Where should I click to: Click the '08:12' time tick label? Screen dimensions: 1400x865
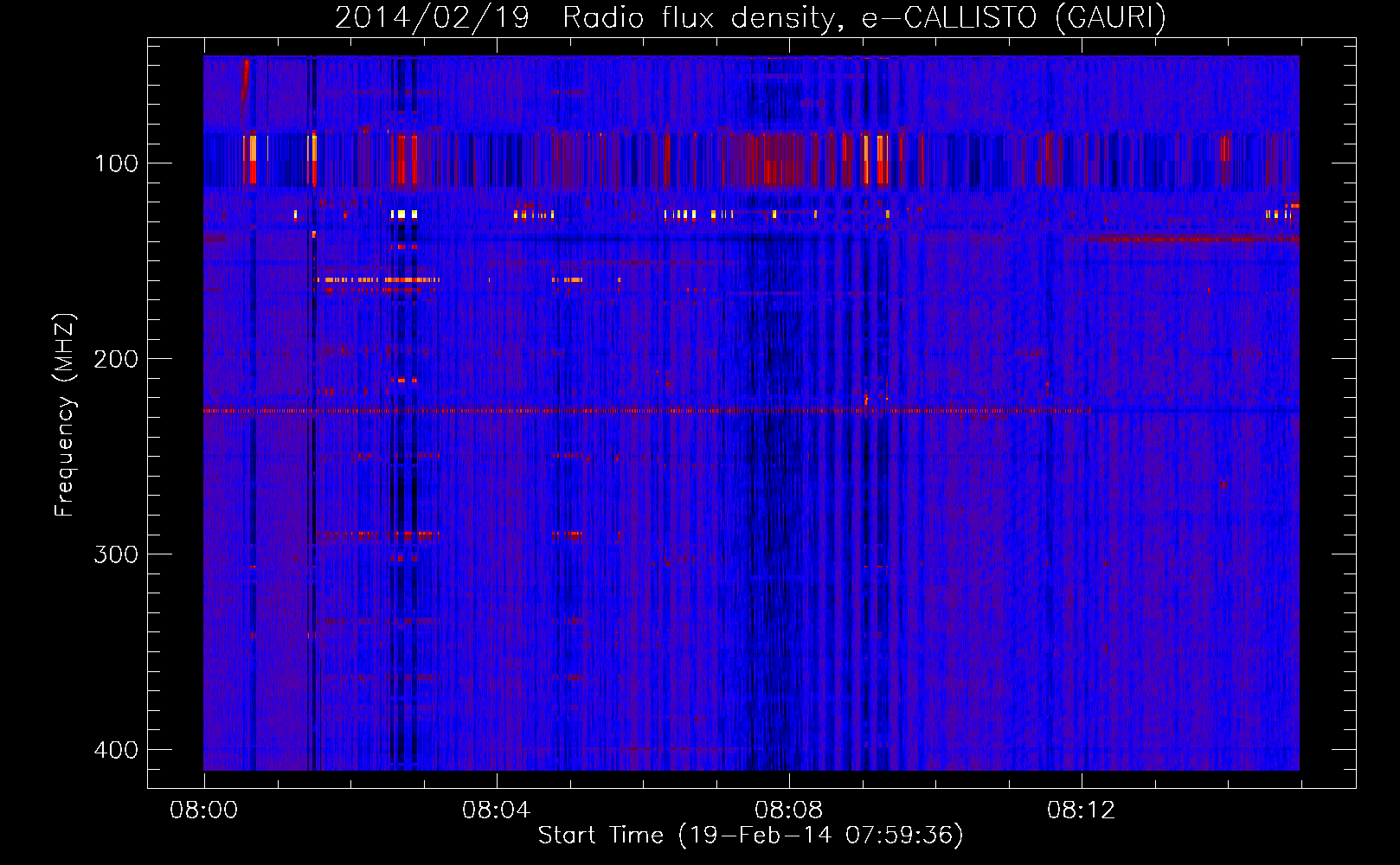(1081, 811)
